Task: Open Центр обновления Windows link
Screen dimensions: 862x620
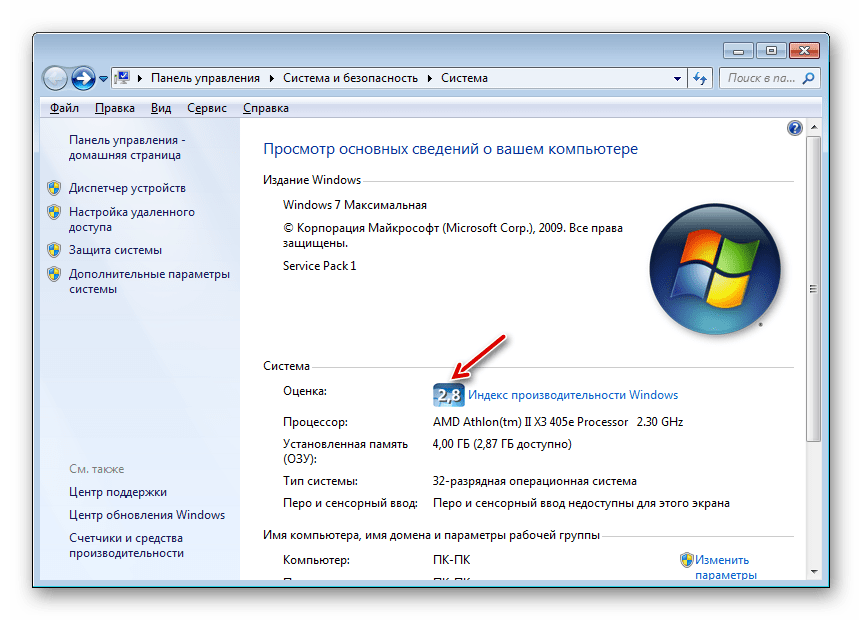Action: (147, 515)
